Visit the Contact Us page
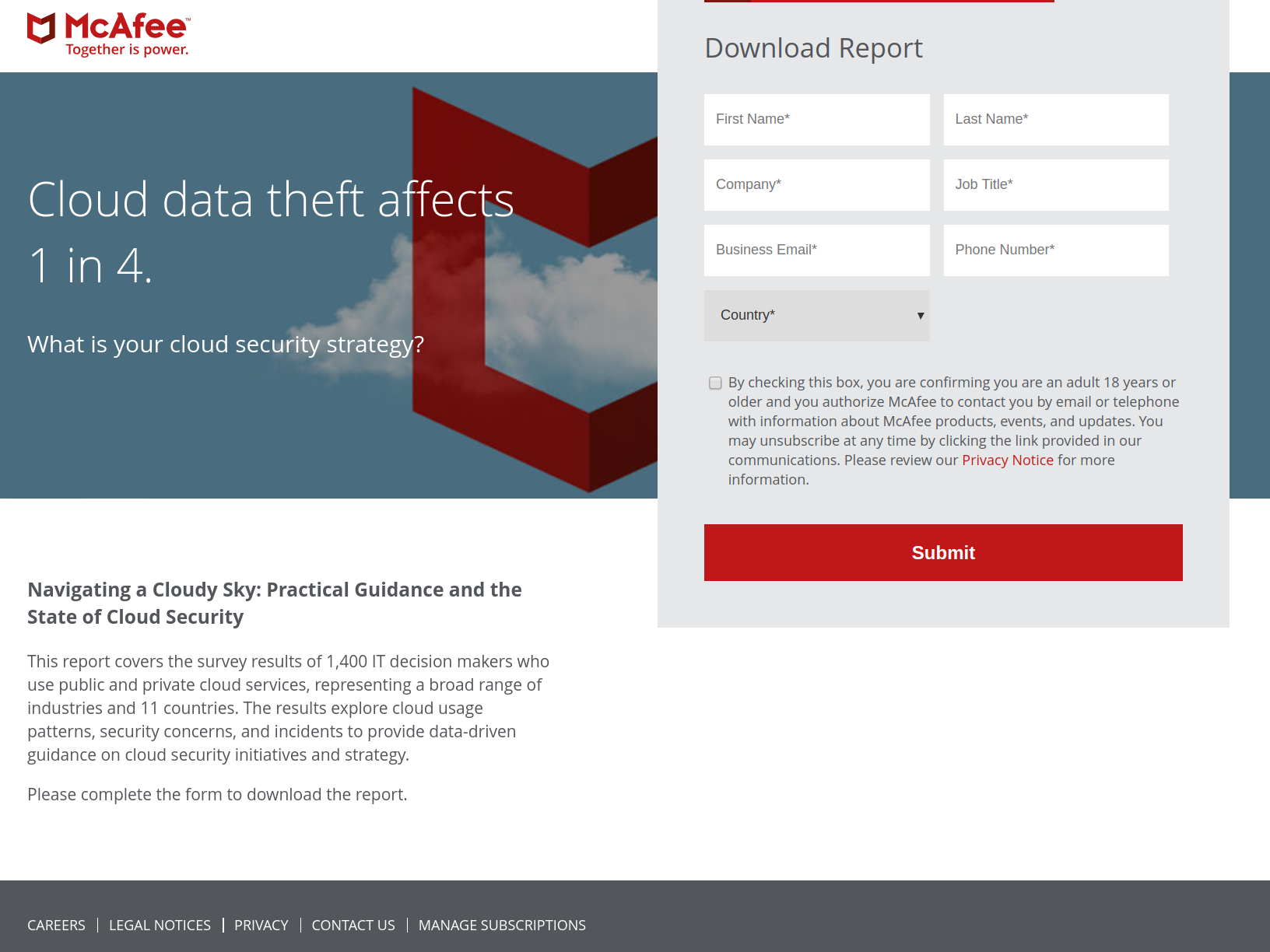 pos(353,926)
